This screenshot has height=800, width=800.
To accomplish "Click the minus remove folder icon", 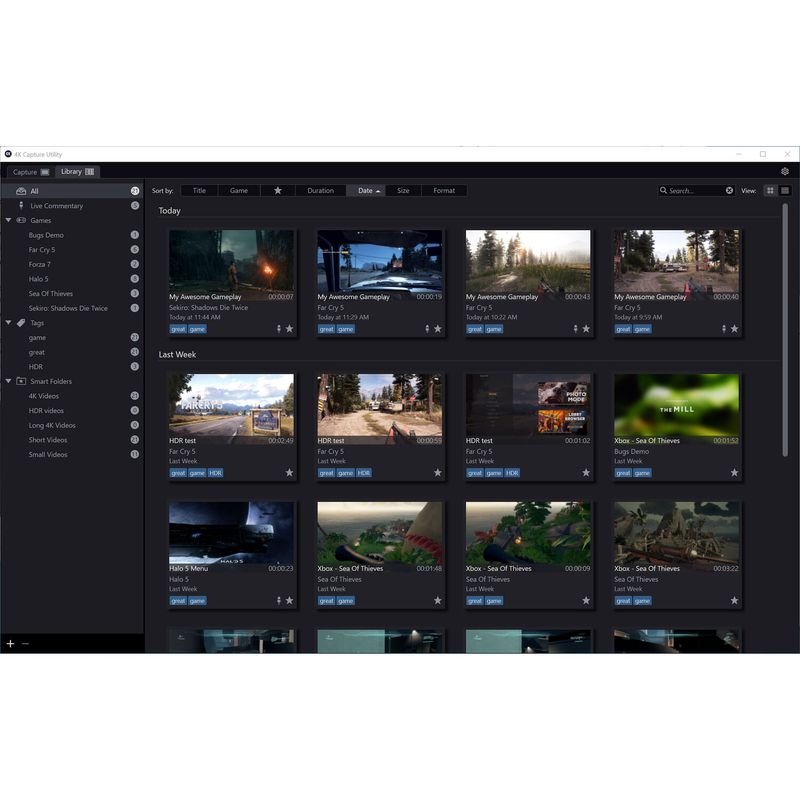I will tap(26, 644).
